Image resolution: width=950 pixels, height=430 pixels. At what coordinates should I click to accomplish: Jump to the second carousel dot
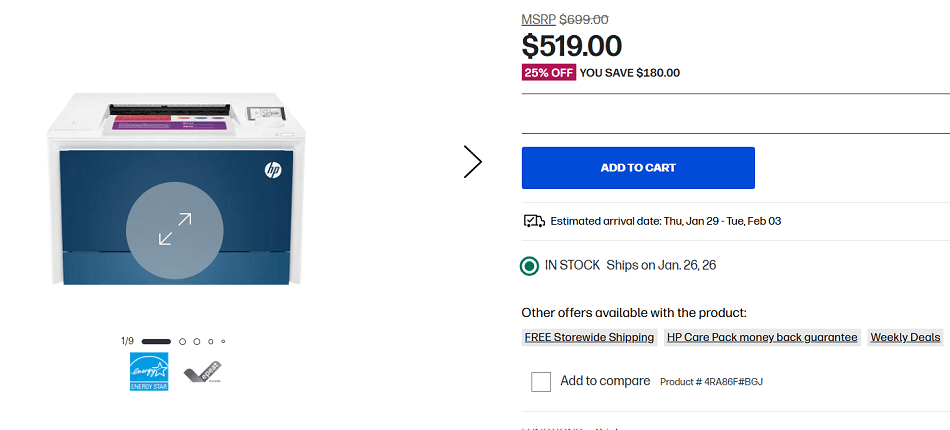point(183,341)
